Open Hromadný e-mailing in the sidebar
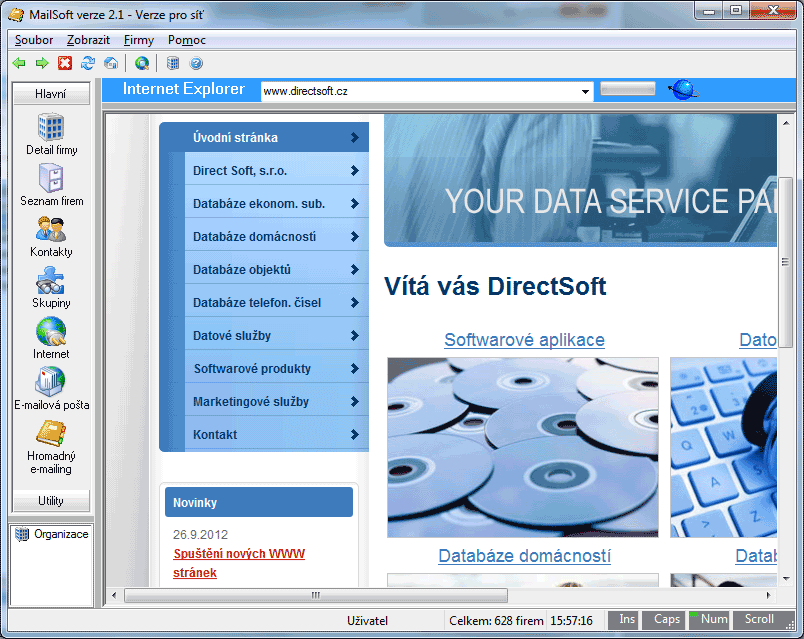This screenshot has width=804, height=639. [x=51, y=447]
